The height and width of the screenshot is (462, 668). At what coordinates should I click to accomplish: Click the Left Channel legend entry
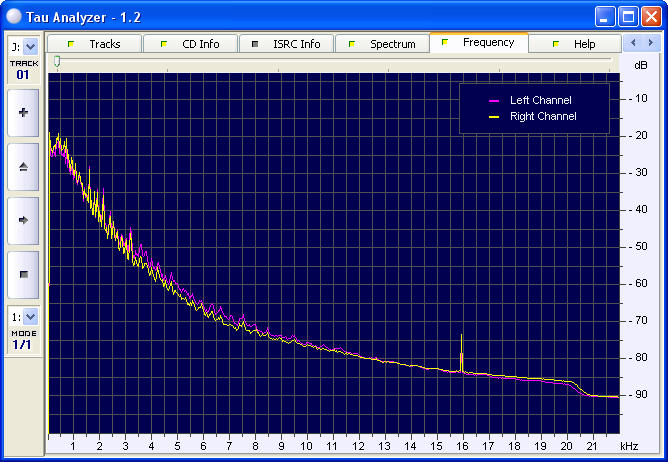click(x=530, y=100)
